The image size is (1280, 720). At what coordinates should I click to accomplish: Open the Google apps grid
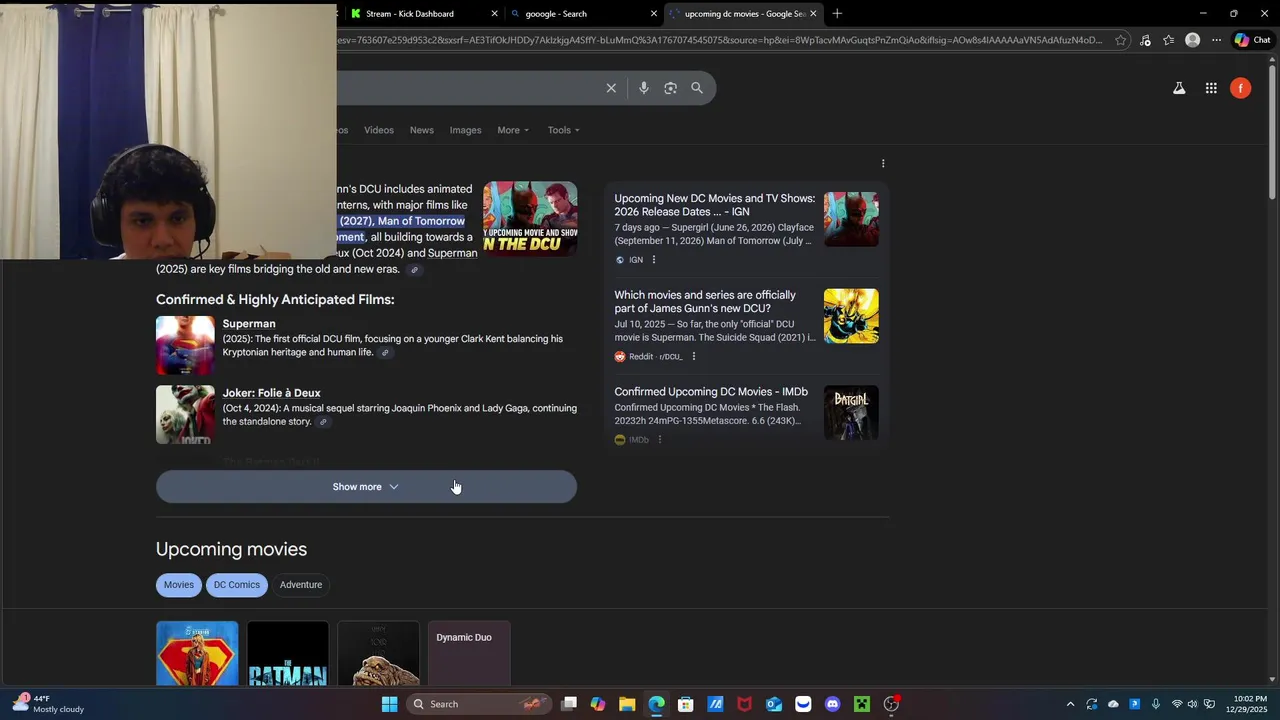click(1211, 88)
